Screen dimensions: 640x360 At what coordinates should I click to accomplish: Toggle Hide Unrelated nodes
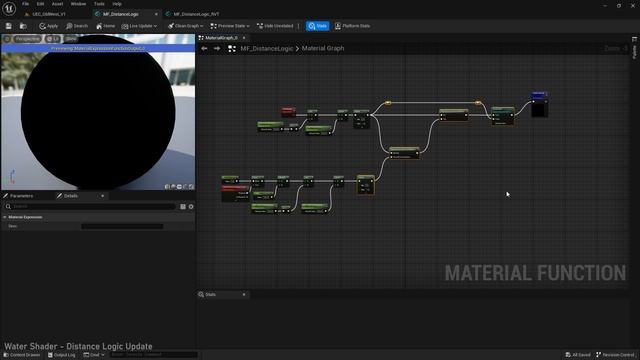click(x=275, y=26)
